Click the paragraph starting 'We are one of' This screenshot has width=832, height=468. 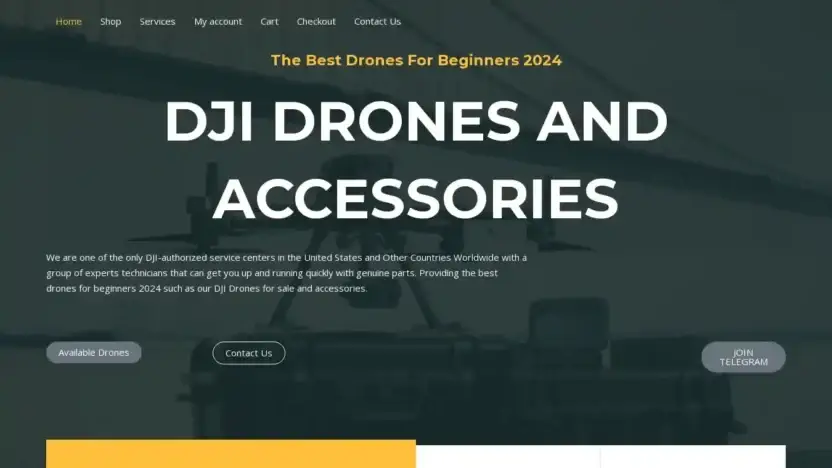click(287, 273)
